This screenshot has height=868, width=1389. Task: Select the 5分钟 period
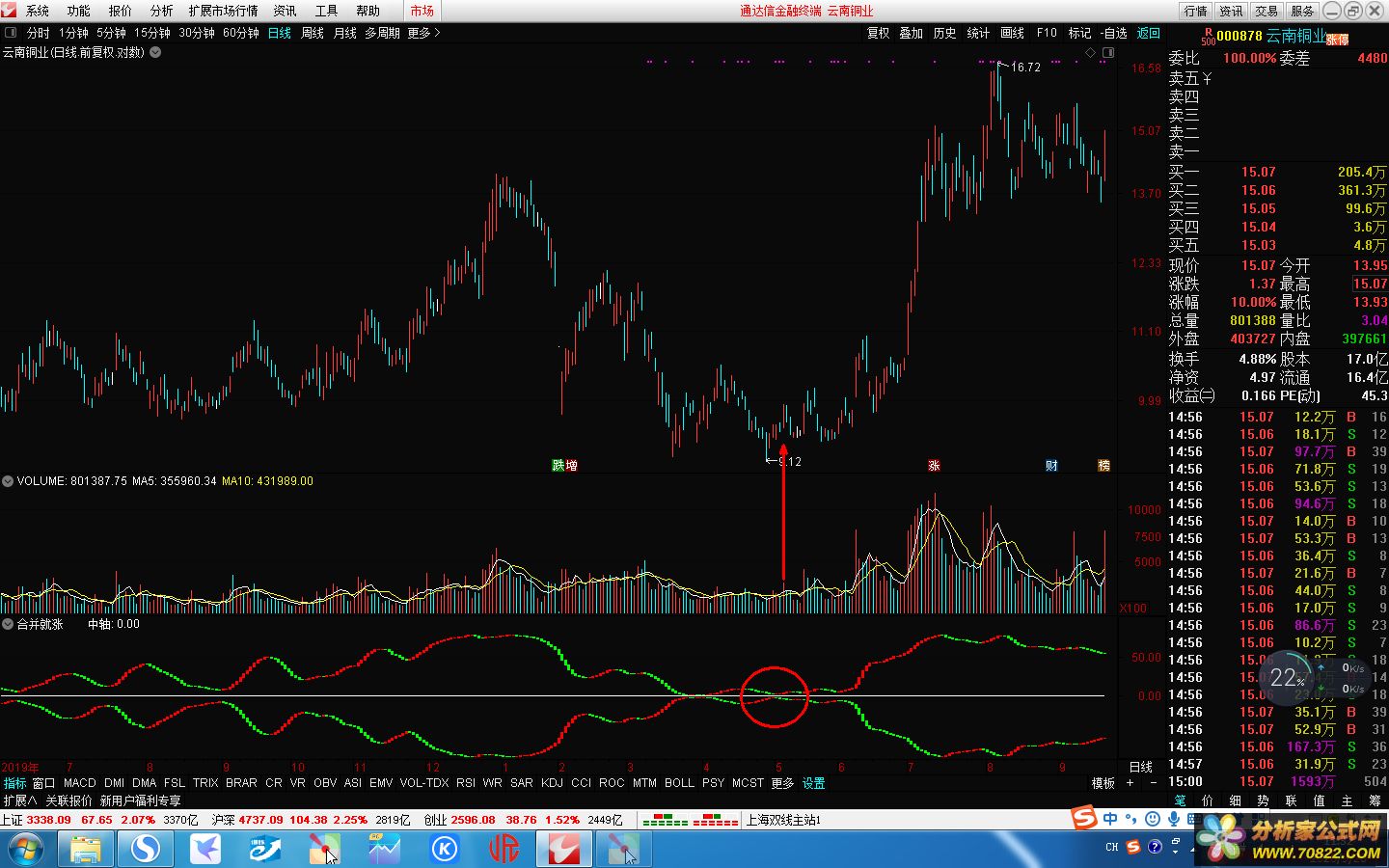click(x=111, y=33)
